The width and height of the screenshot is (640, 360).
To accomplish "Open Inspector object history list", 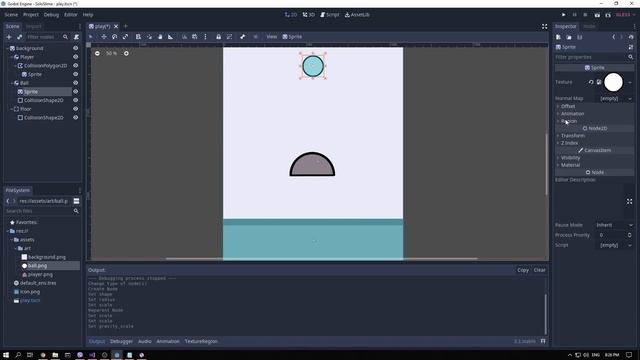I will (631, 37).
